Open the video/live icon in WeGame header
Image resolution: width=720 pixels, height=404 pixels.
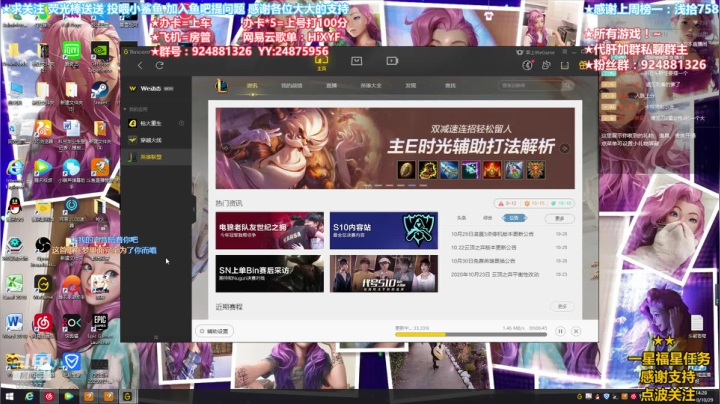[392, 61]
